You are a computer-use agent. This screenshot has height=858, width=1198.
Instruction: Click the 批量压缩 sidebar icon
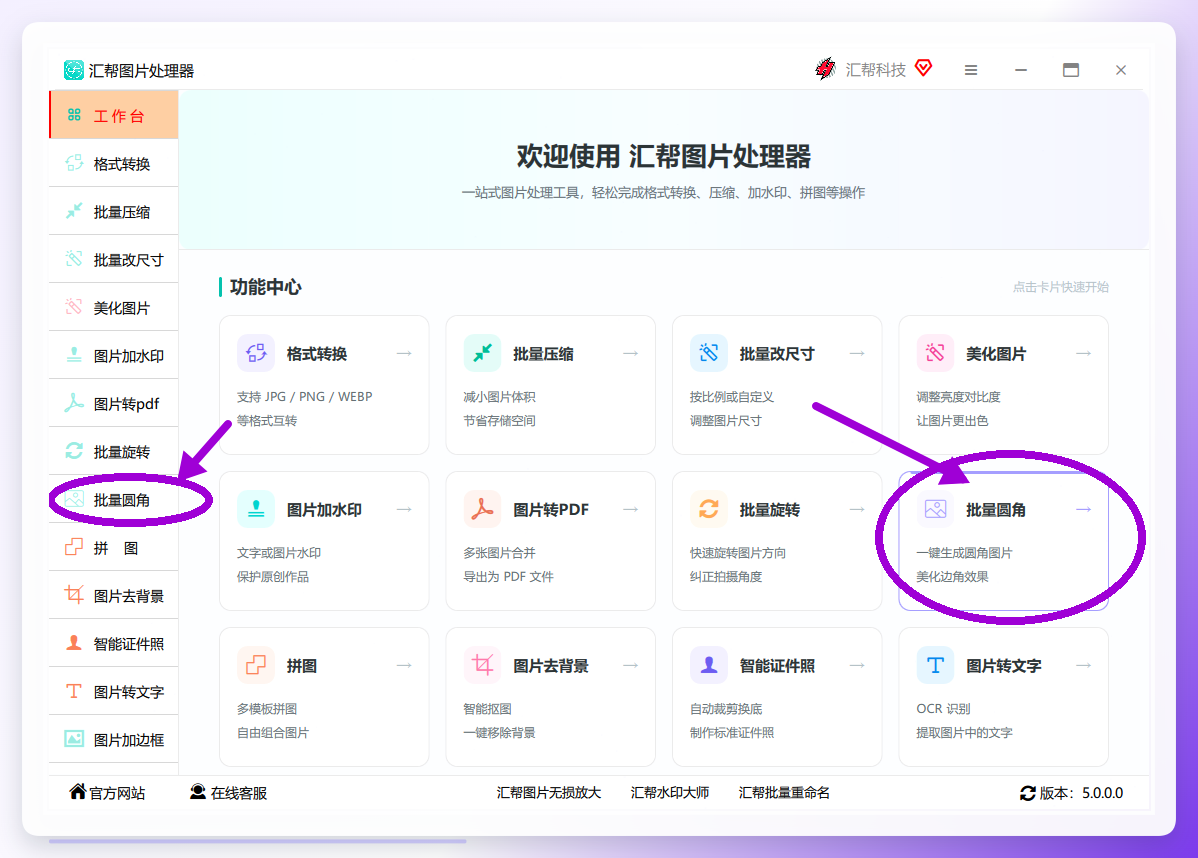coord(74,211)
